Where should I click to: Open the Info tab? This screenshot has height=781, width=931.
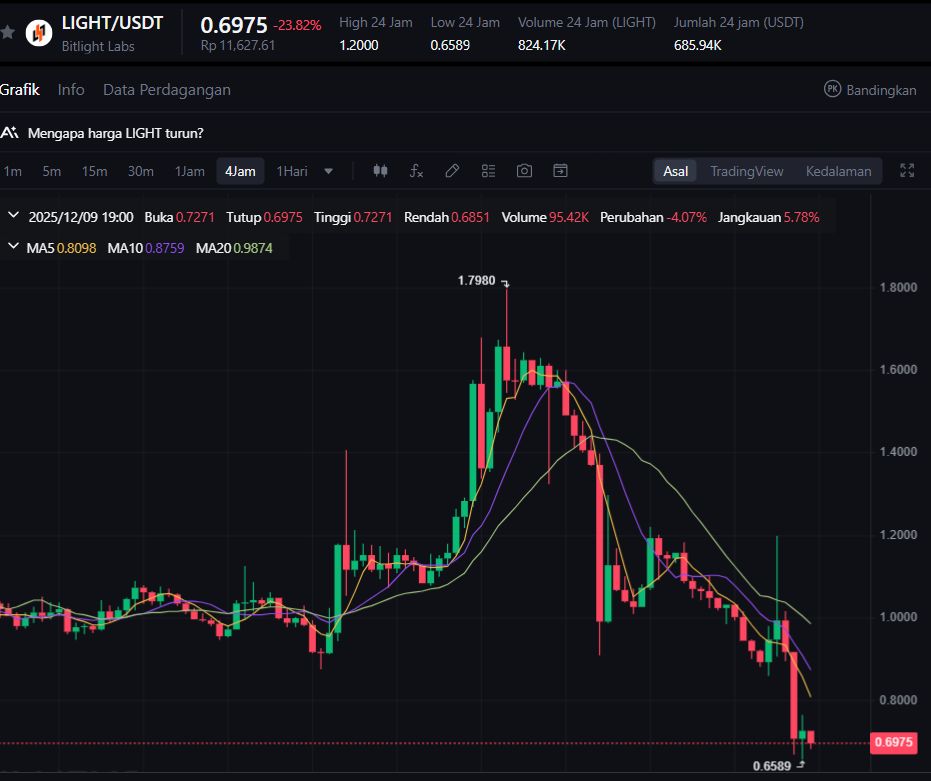click(71, 90)
